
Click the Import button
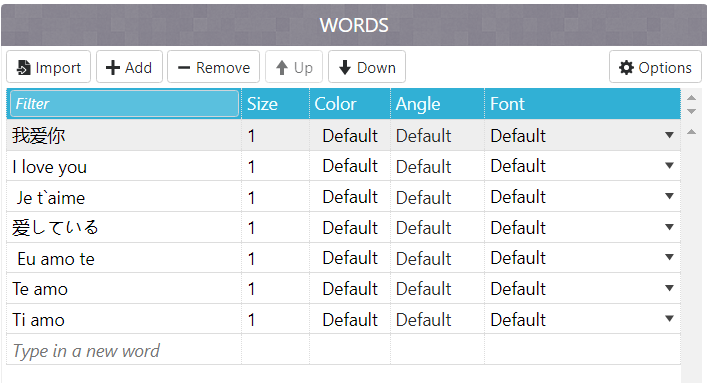coord(49,67)
